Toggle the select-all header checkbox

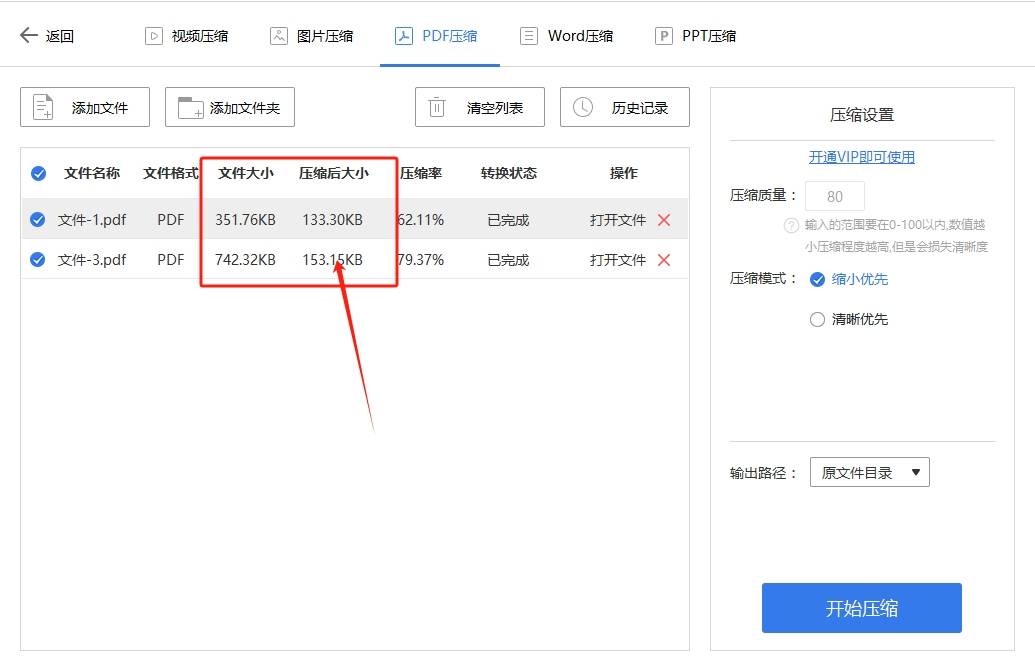pyautogui.click(x=38, y=174)
